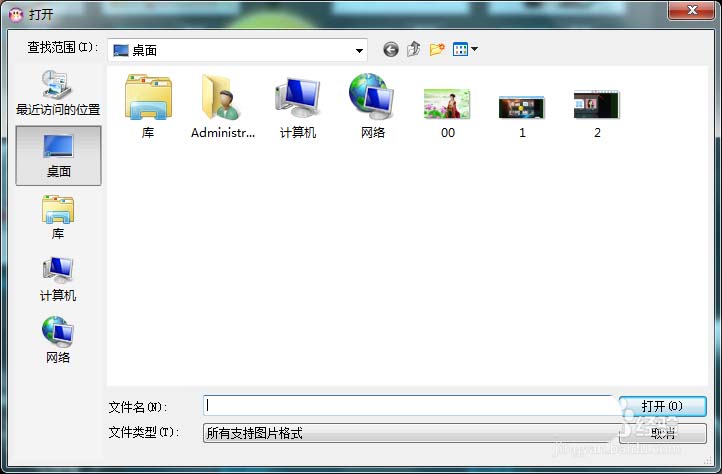
Task: Select image thumbnail named 2
Action: point(597,113)
